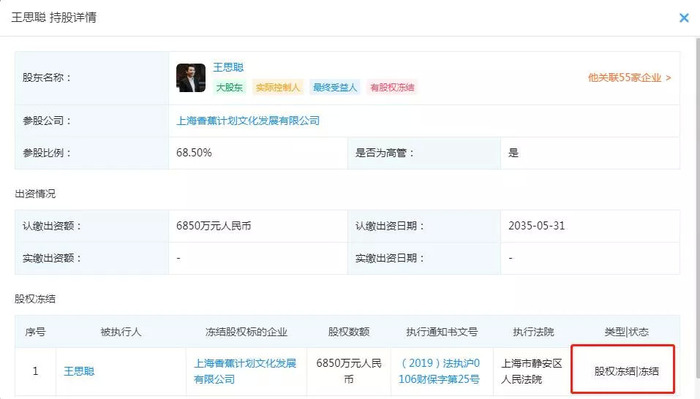Click the pink 有股权冻结 tag

pos(392,87)
